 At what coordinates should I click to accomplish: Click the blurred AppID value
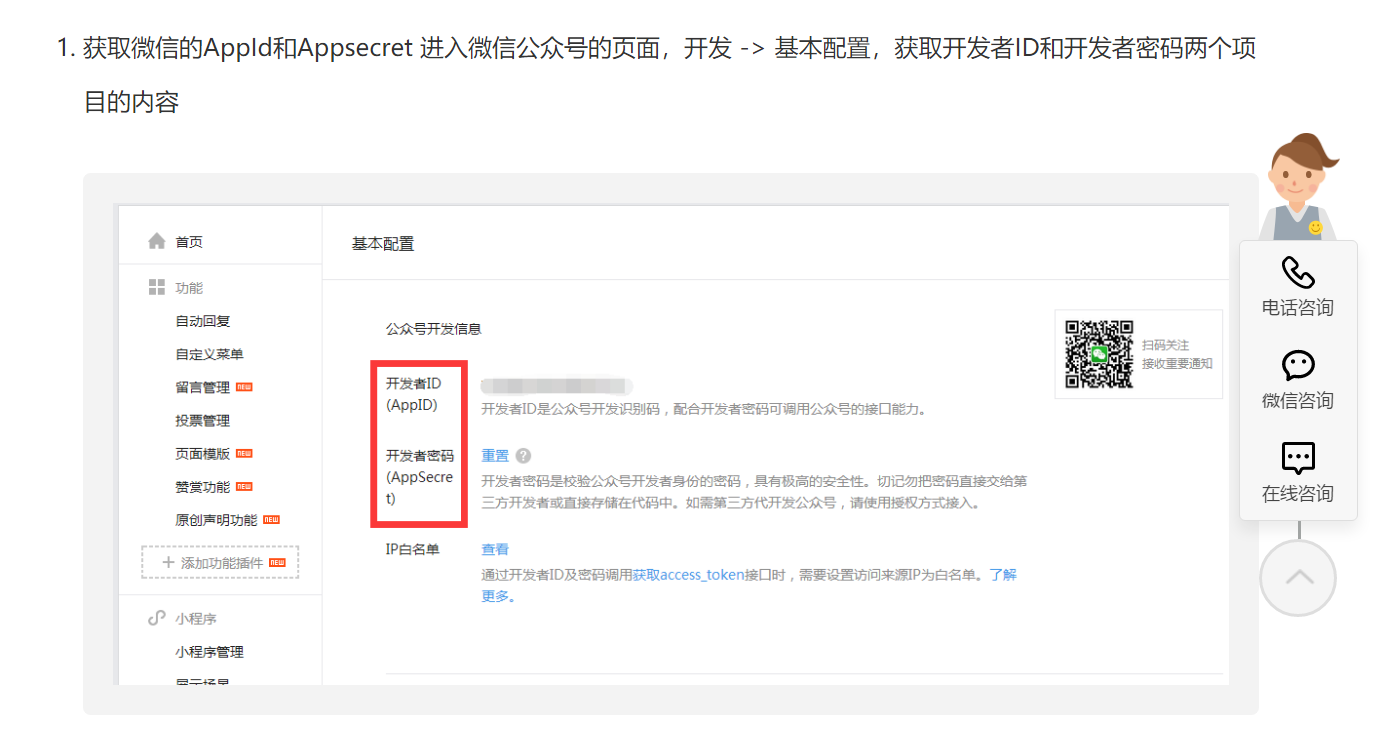click(555, 386)
